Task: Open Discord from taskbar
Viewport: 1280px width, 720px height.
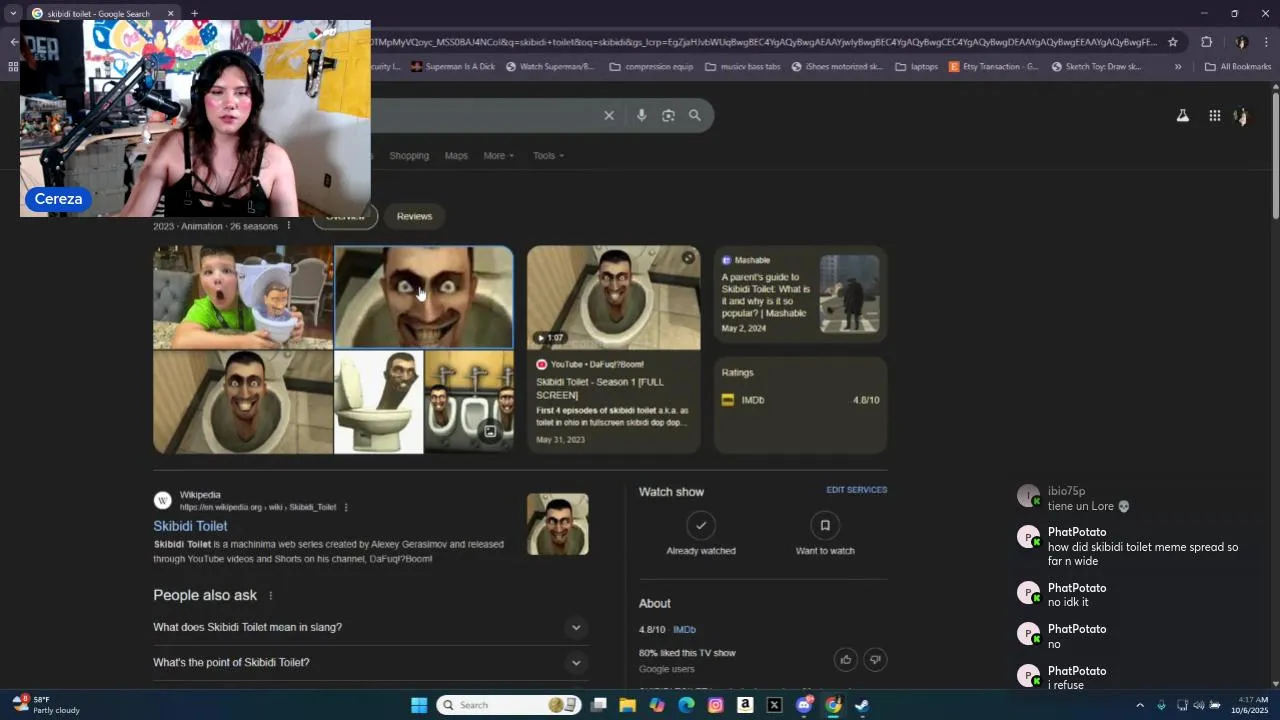Action: (x=804, y=705)
